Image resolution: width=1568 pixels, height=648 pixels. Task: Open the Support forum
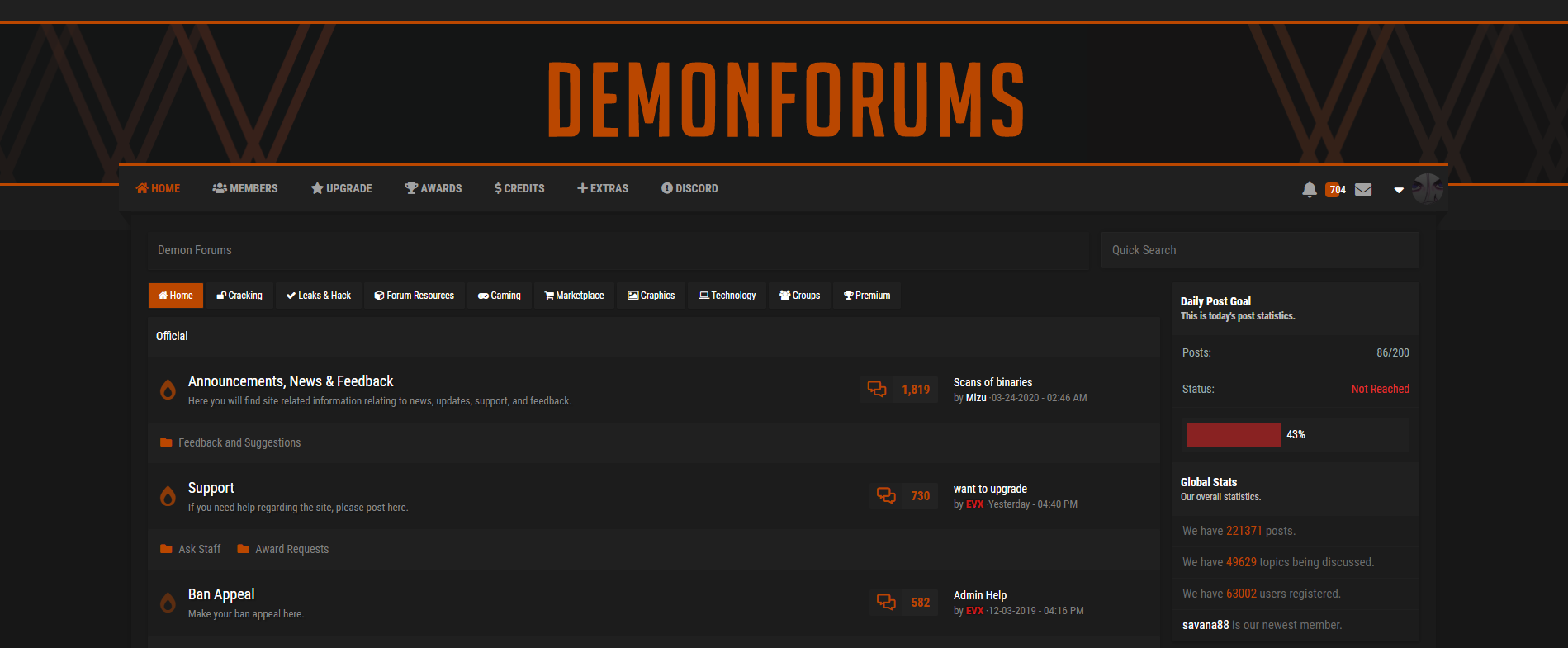tap(211, 488)
